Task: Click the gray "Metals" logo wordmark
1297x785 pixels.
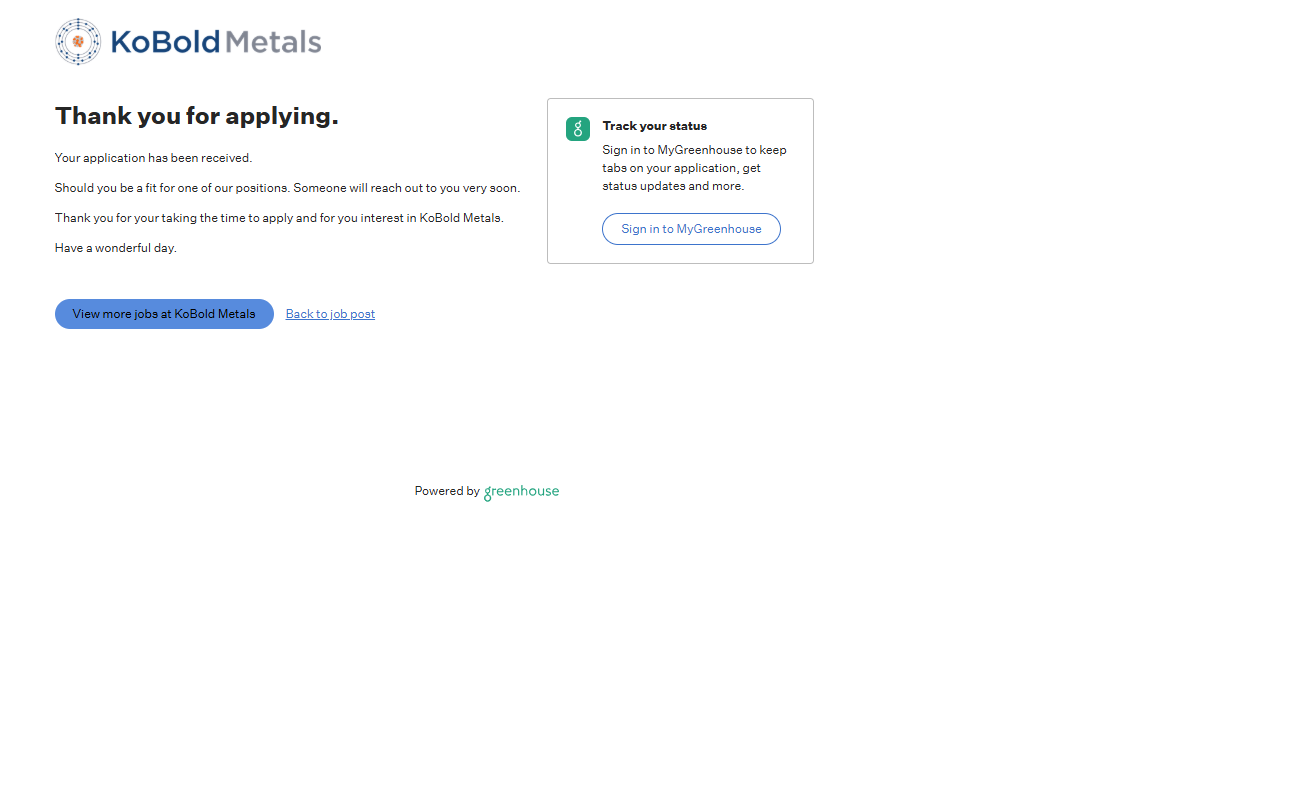Action: (273, 42)
